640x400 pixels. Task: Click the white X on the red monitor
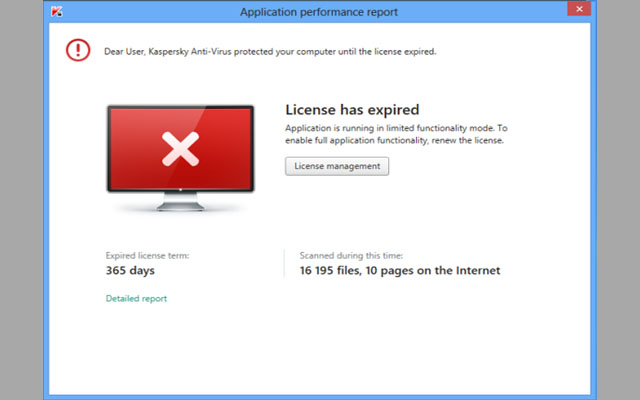pyautogui.click(x=180, y=151)
